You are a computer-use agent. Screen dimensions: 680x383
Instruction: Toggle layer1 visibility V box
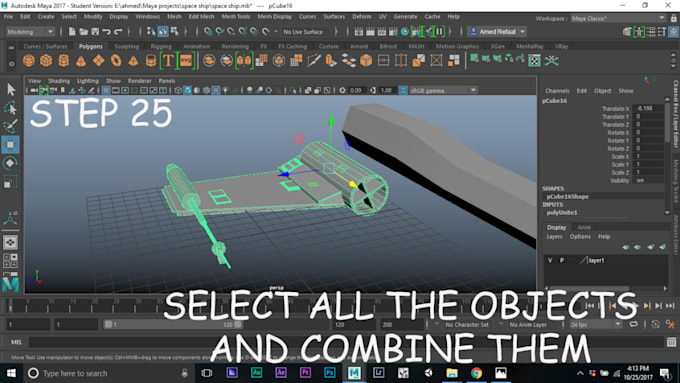coord(550,260)
